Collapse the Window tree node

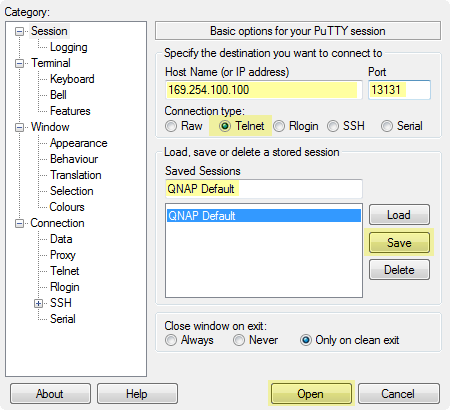pyautogui.click(x=19, y=127)
